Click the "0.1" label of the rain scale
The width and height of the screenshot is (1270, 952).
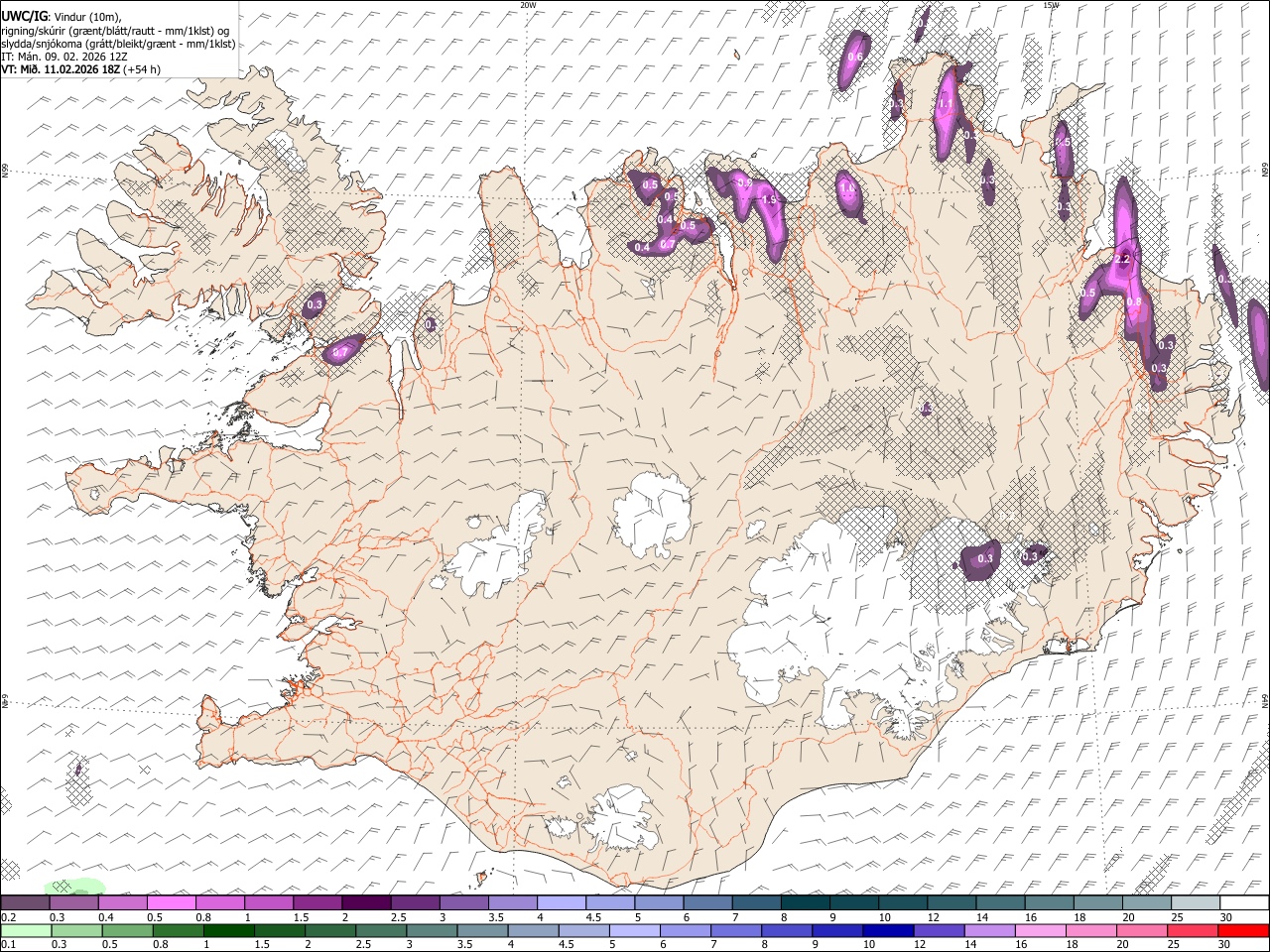9,944
